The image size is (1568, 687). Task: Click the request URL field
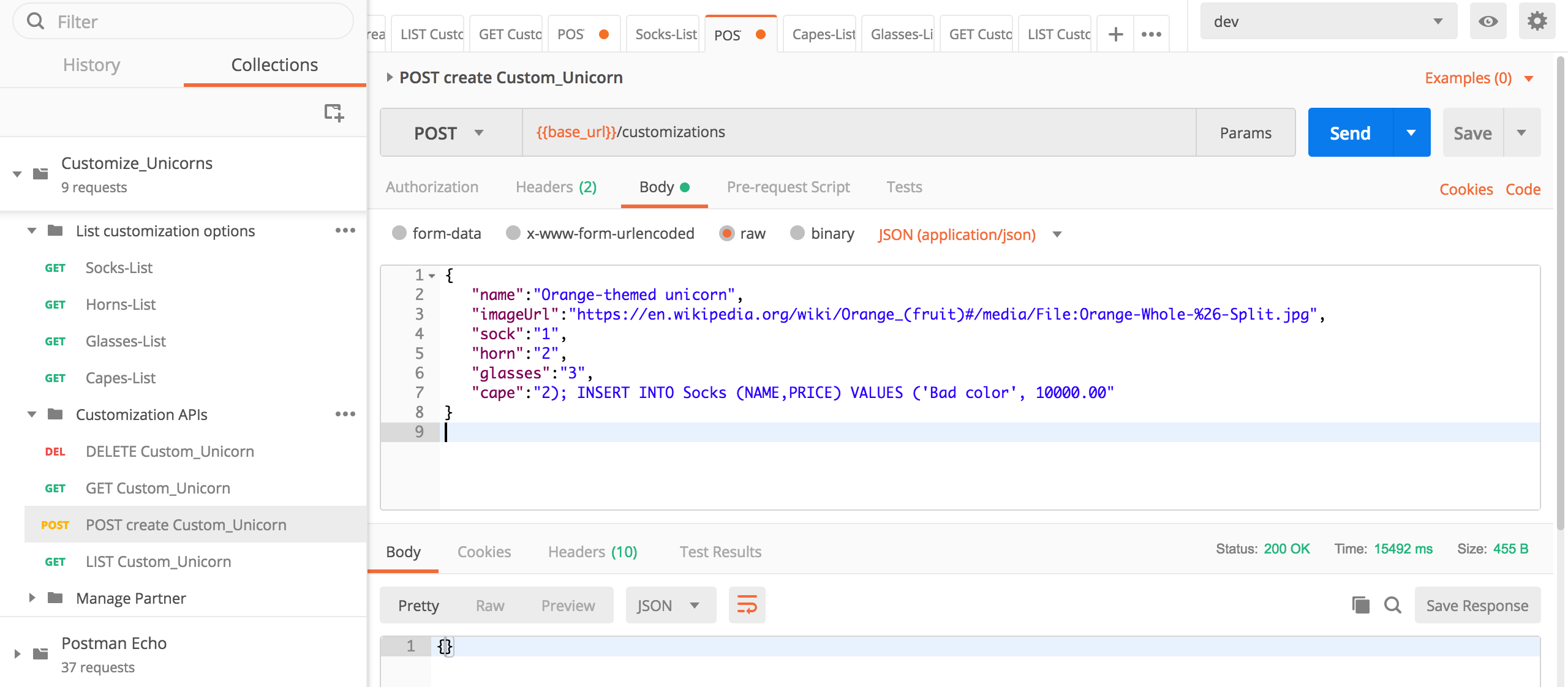pyautogui.click(x=859, y=132)
